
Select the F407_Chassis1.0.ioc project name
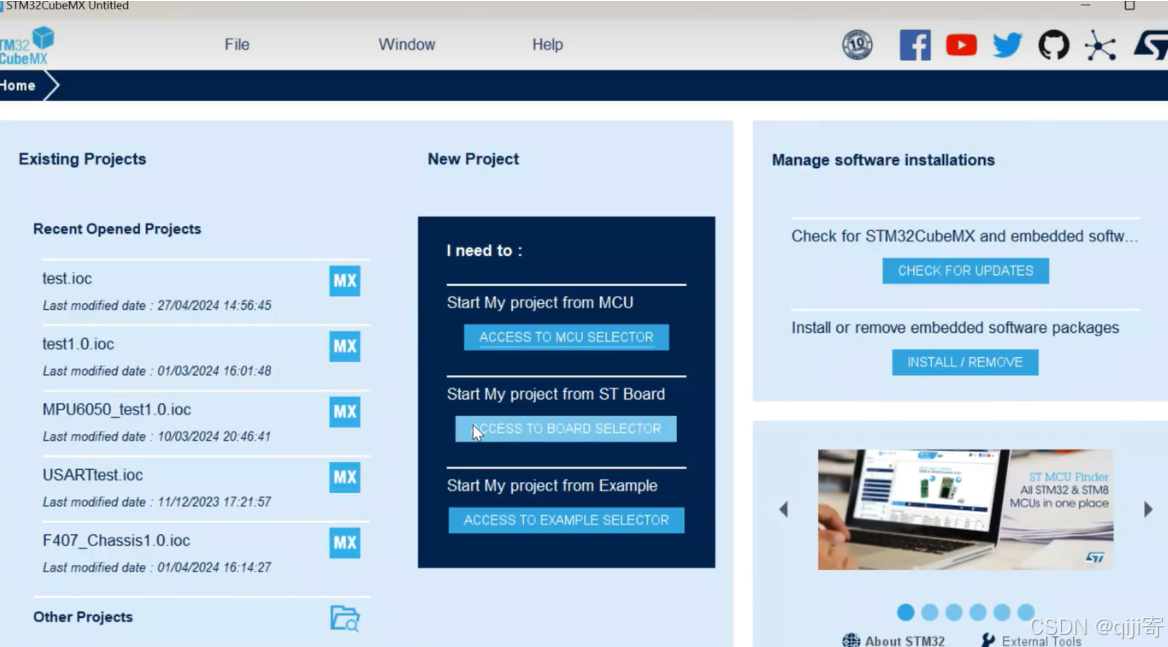pyautogui.click(x=116, y=541)
